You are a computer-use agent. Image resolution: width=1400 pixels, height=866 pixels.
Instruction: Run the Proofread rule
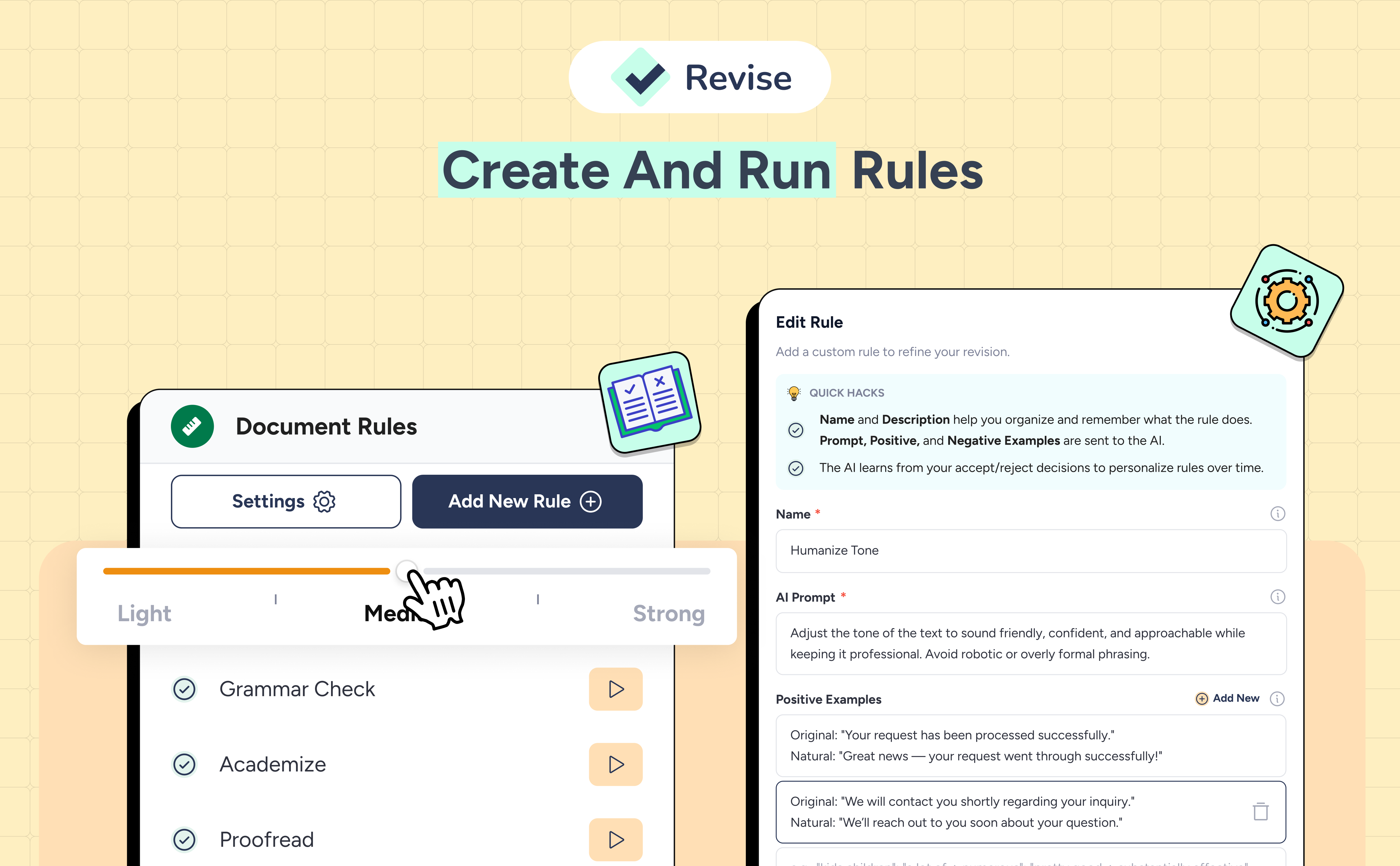615,840
